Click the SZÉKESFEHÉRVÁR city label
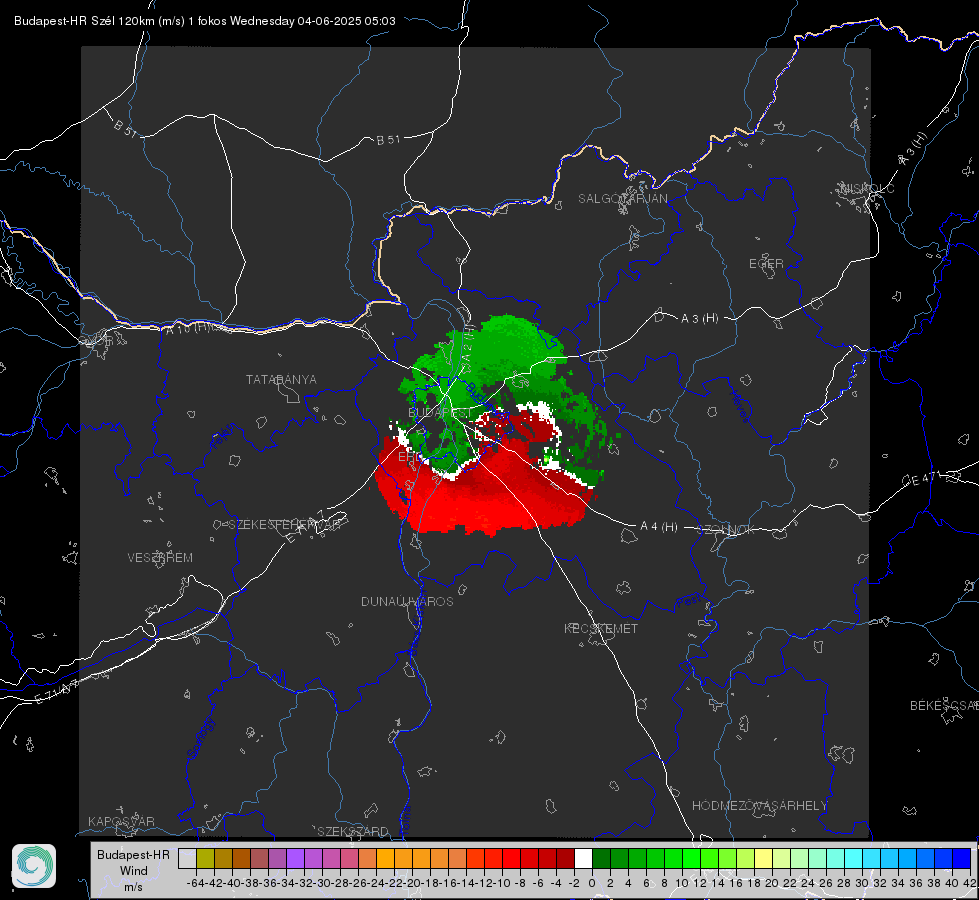Image resolution: width=979 pixels, height=900 pixels. click(284, 525)
